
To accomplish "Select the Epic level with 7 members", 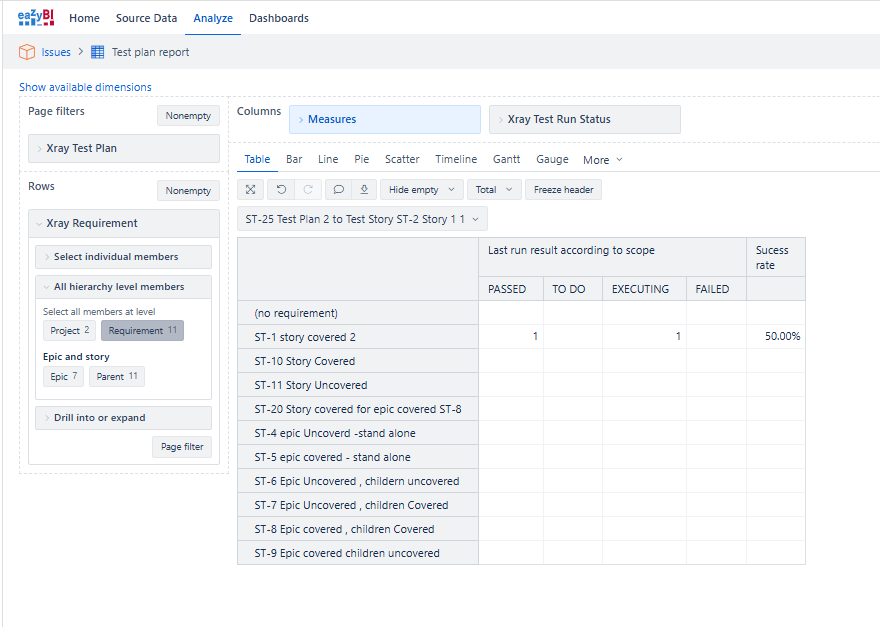I will tap(63, 377).
